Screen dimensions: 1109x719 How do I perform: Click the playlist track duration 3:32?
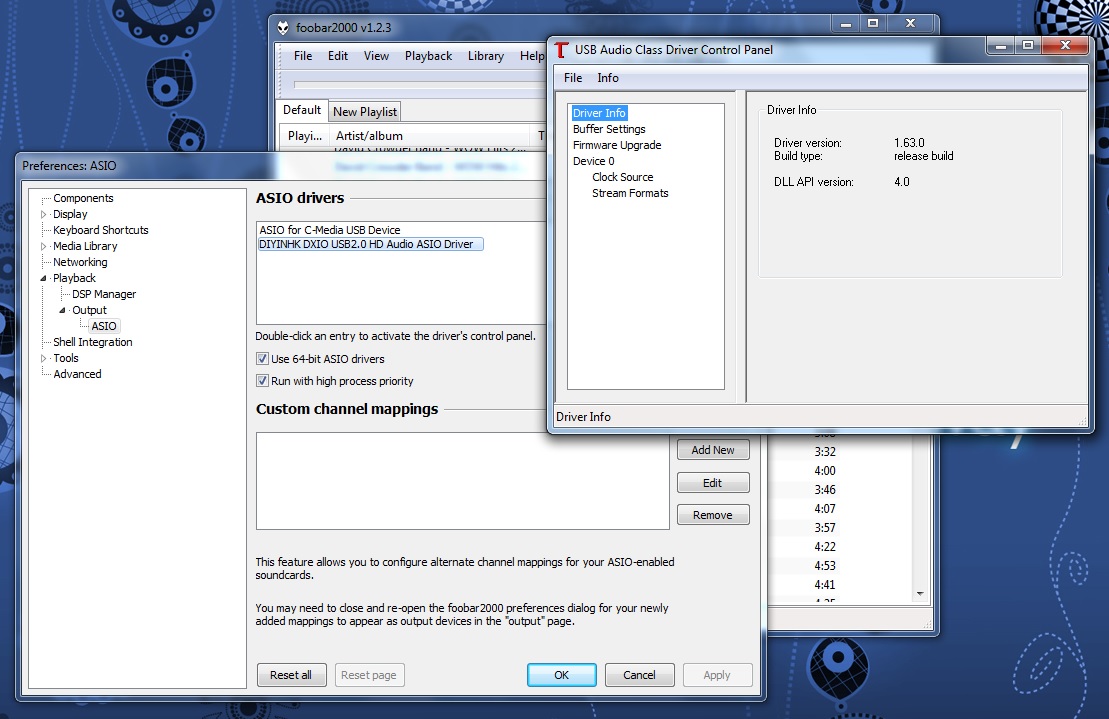pos(825,452)
